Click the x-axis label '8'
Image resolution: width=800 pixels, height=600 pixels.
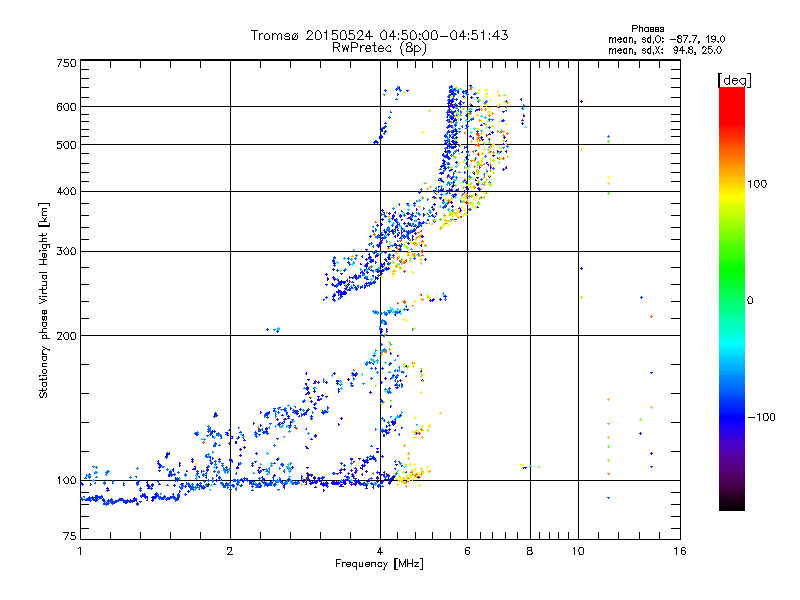click(530, 551)
